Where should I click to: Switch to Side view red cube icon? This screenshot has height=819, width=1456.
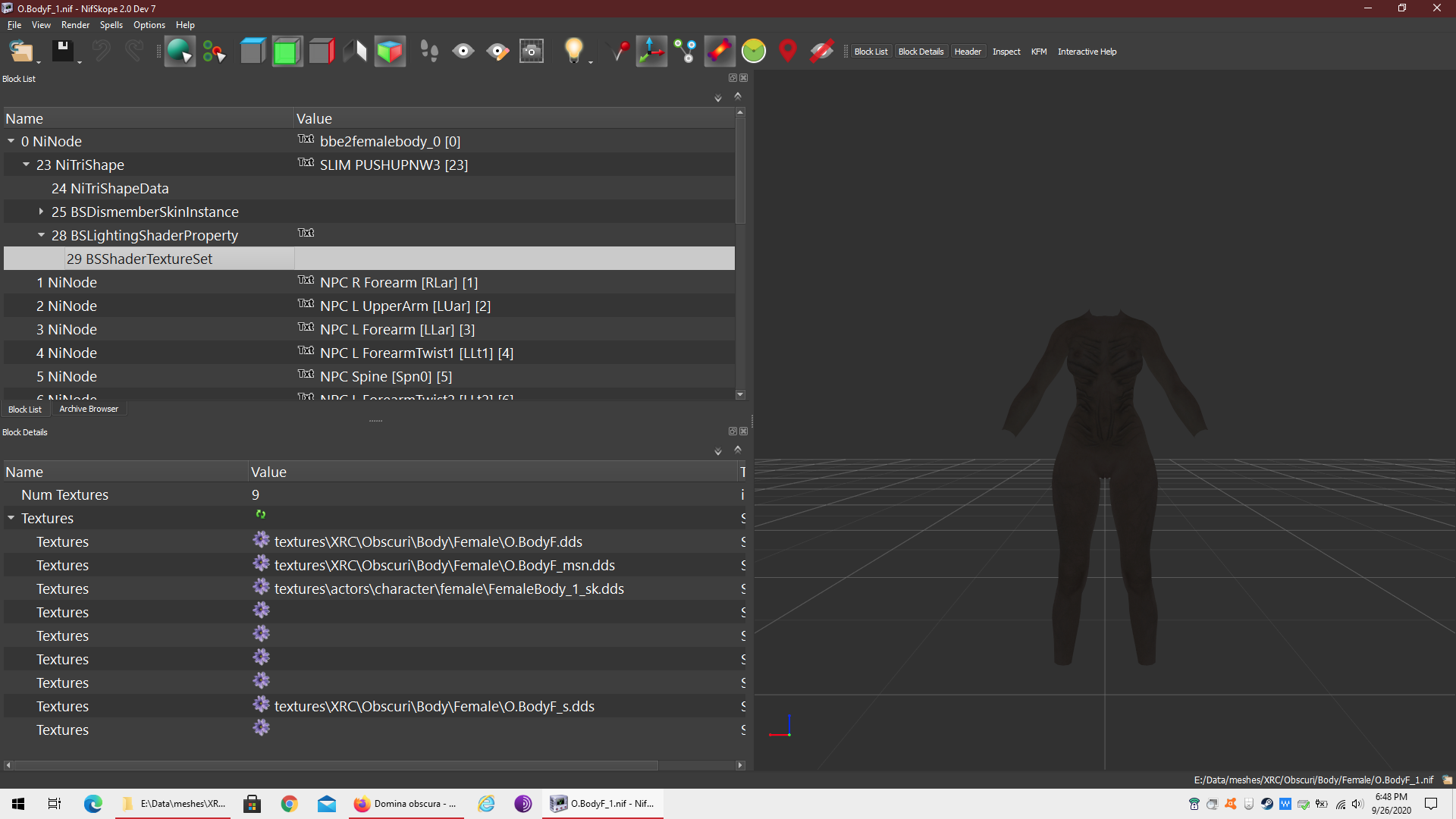point(322,52)
